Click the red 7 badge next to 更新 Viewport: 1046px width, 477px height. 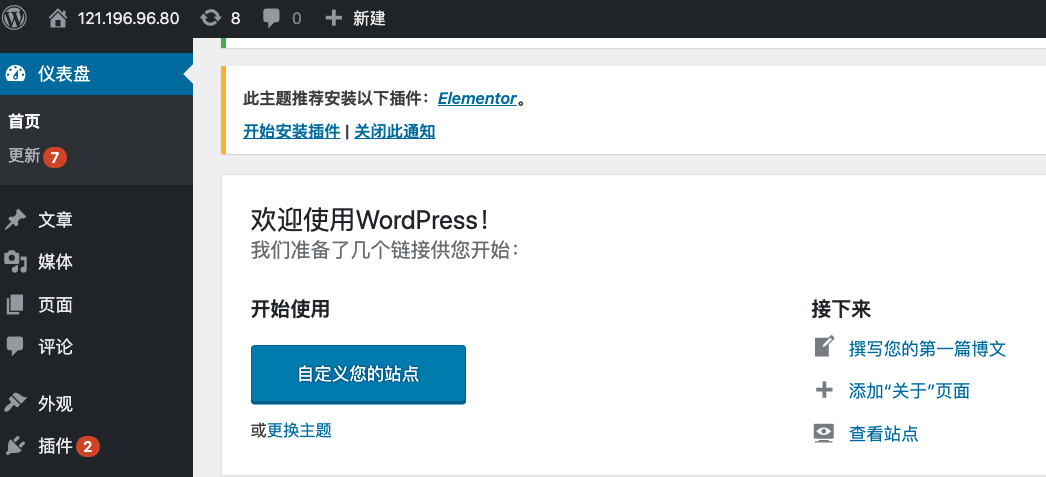[x=55, y=157]
